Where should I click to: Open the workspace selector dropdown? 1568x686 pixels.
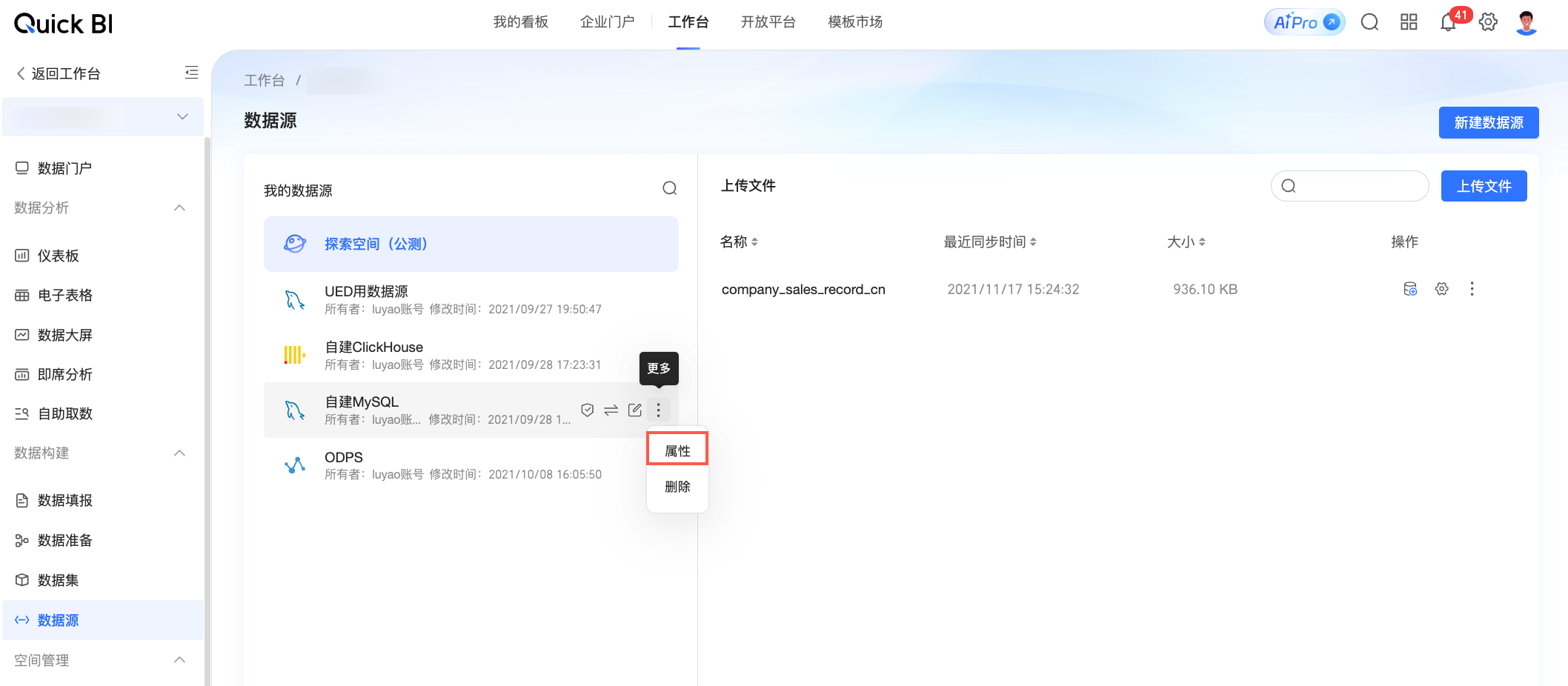pos(103,117)
